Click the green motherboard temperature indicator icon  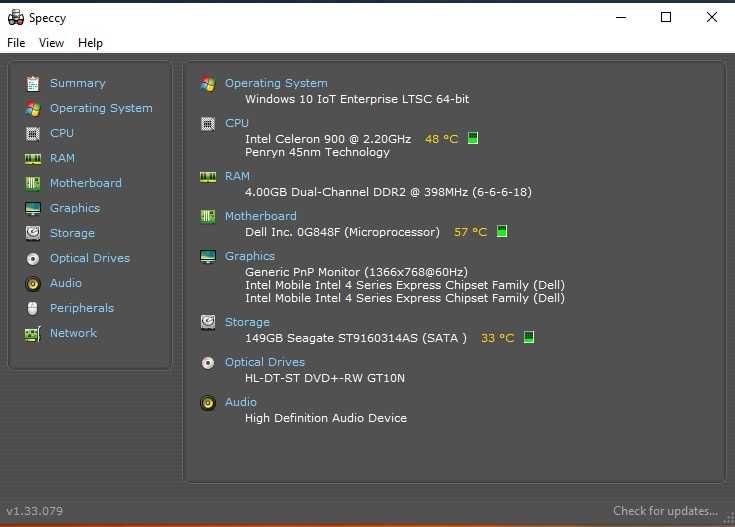(x=502, y=231)
